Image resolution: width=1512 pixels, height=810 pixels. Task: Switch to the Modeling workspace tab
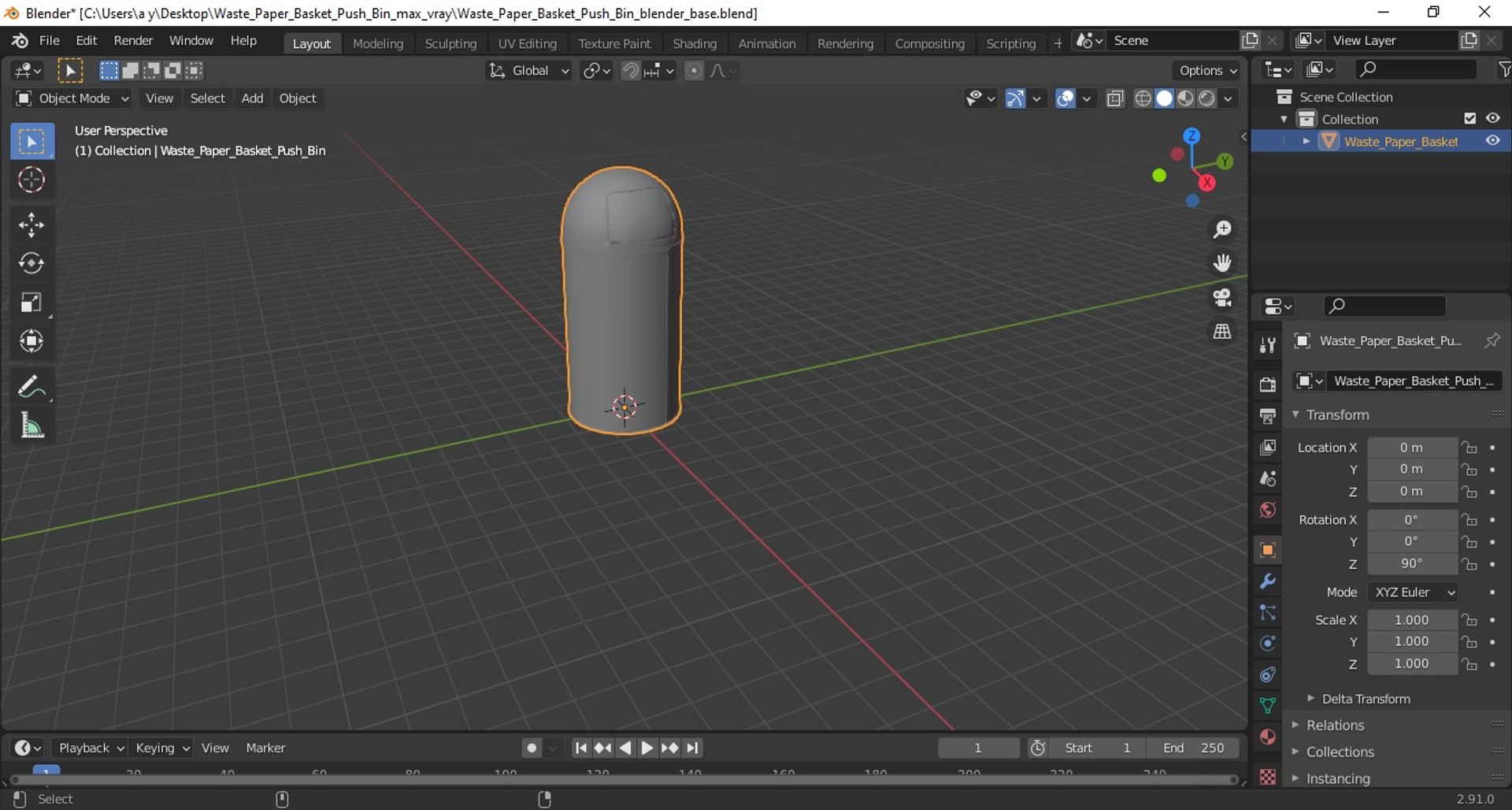(378, 43)
